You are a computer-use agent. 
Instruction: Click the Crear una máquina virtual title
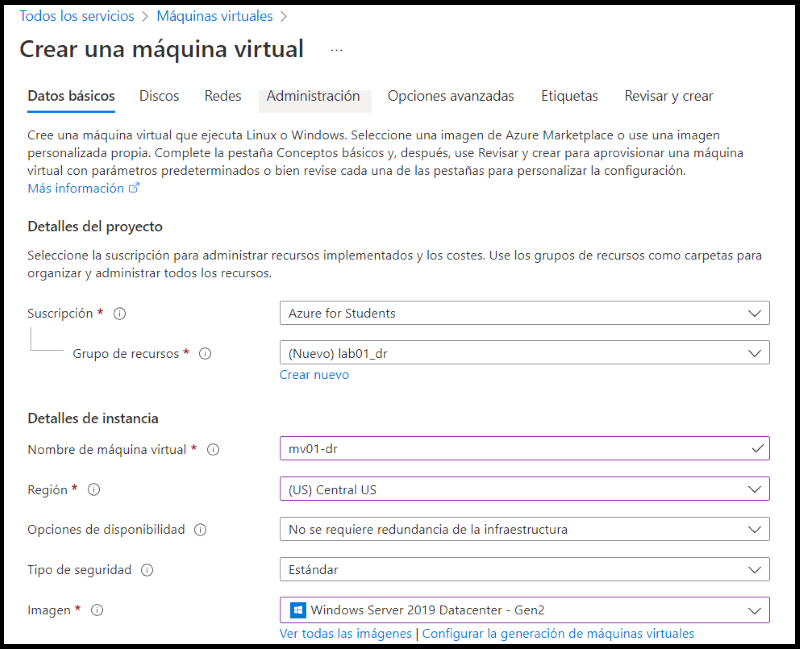tap(161, 49)
